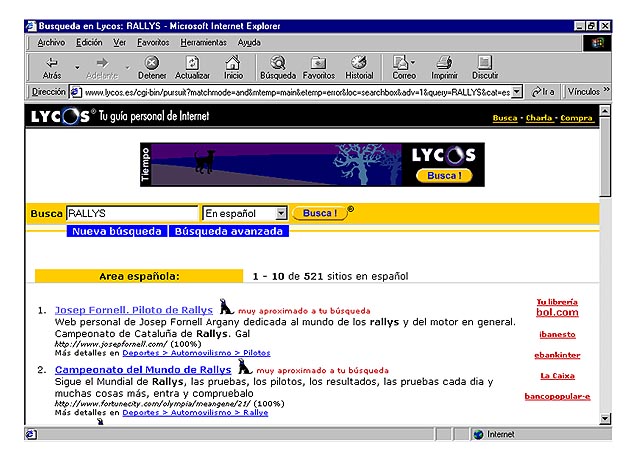Viewport: 634px width, 456px height.
Task: Open ebankinter sponsor link
Action: coord(557,355)
